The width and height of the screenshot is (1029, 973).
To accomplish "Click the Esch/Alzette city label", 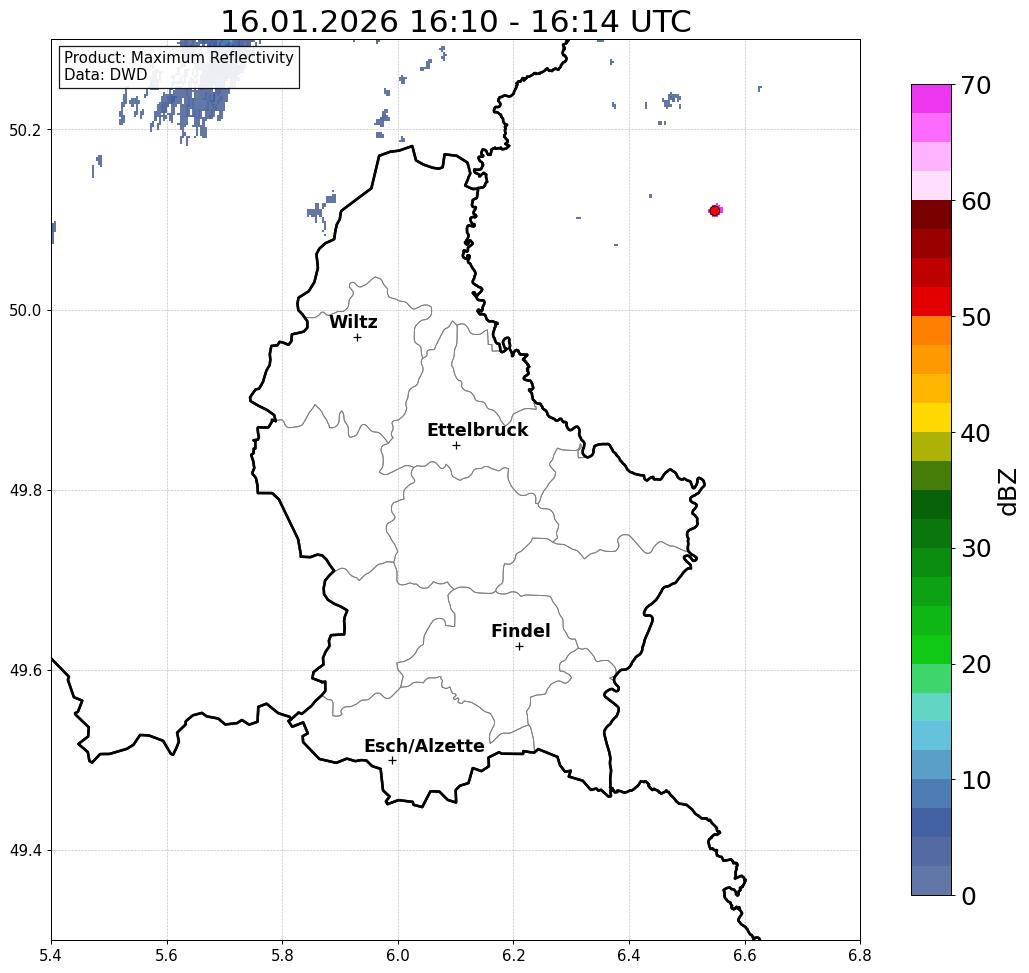I will 424,746.
